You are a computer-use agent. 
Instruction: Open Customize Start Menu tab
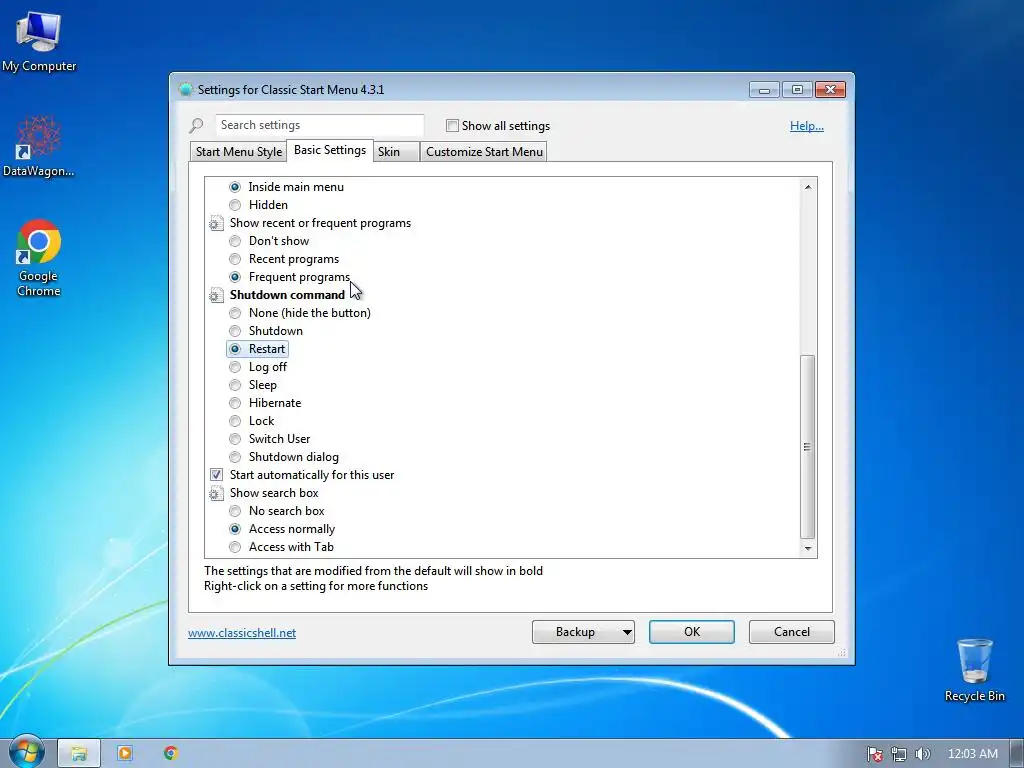(484, 152)
